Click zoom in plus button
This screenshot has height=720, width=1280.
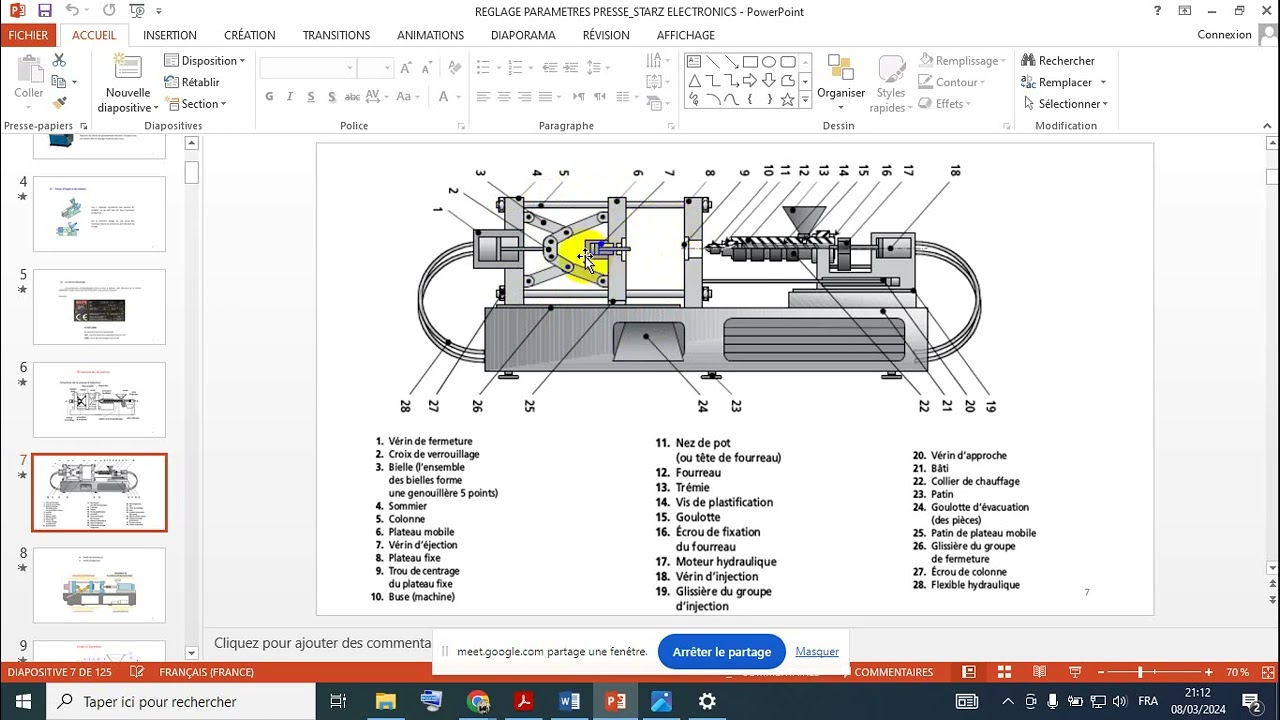point(1208,672)
